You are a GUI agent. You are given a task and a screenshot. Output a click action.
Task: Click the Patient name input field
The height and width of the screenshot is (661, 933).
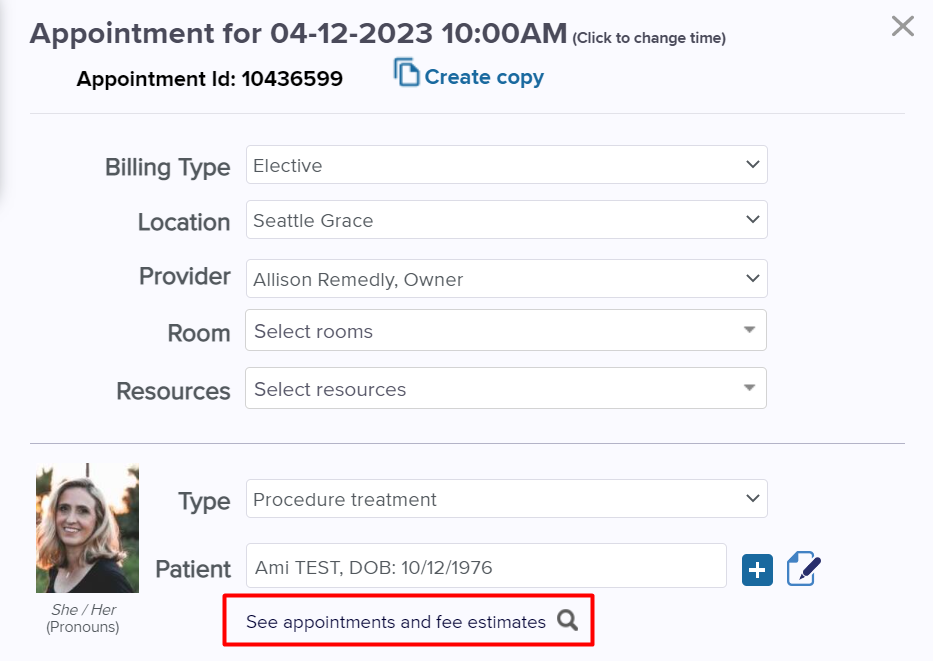[486, 566]
